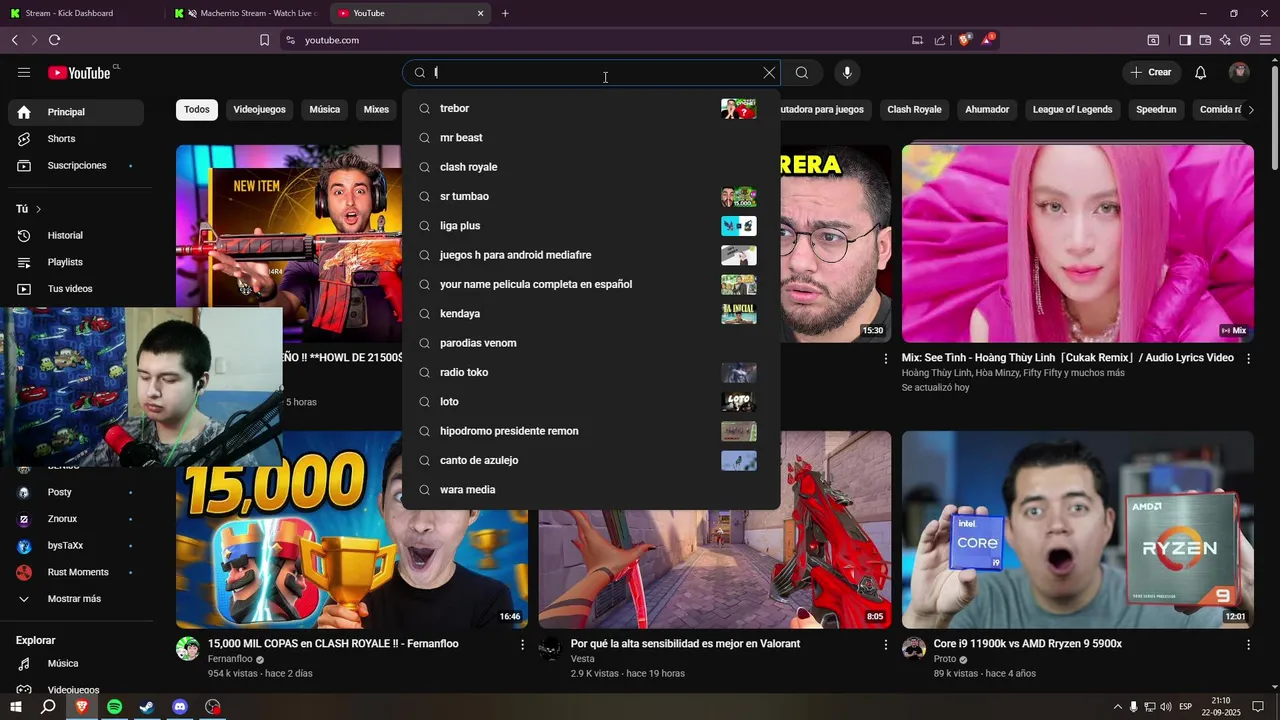Open the notifications bell

1201,73
